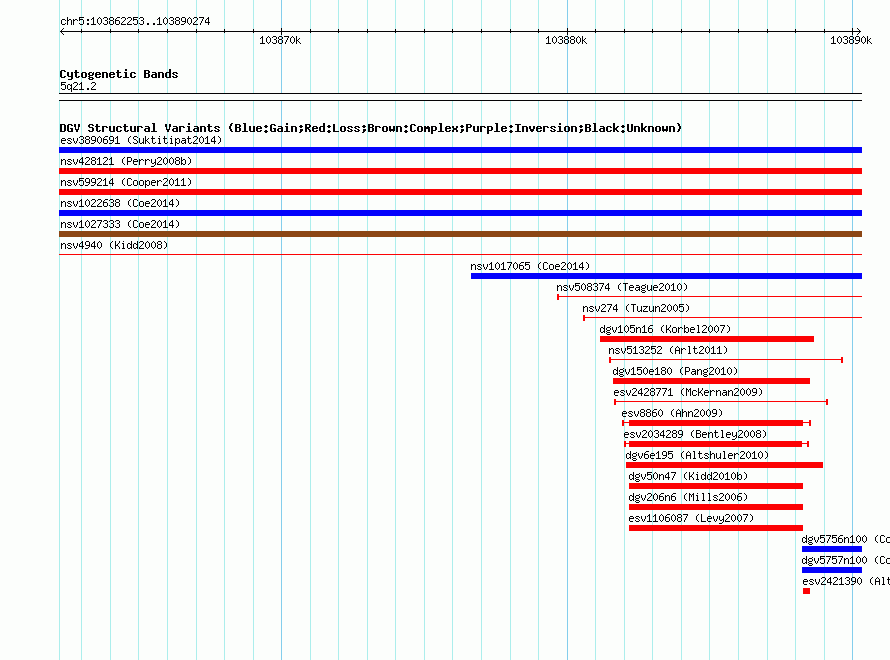Image resolution: width=890 pixels, height=660 pixels.
Task: Click the left arrow of the ruler
Action: coord(62,32)
